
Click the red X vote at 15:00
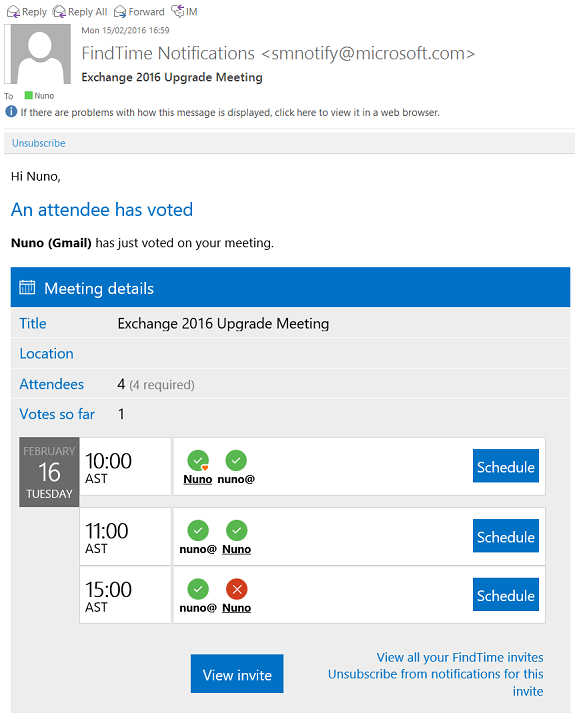[237, 589]
